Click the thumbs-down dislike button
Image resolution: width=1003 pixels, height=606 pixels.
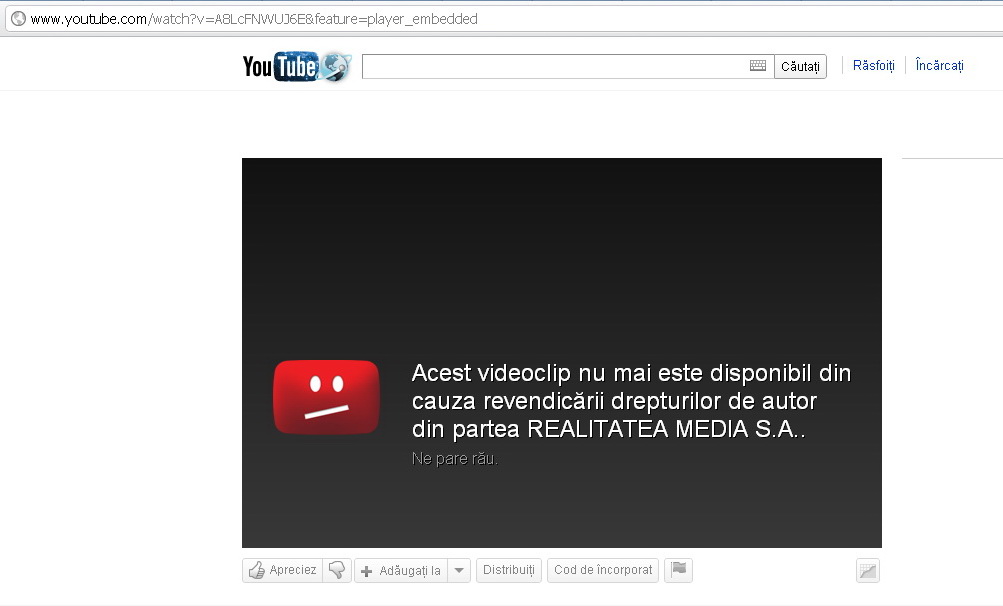tap(336, 570)
